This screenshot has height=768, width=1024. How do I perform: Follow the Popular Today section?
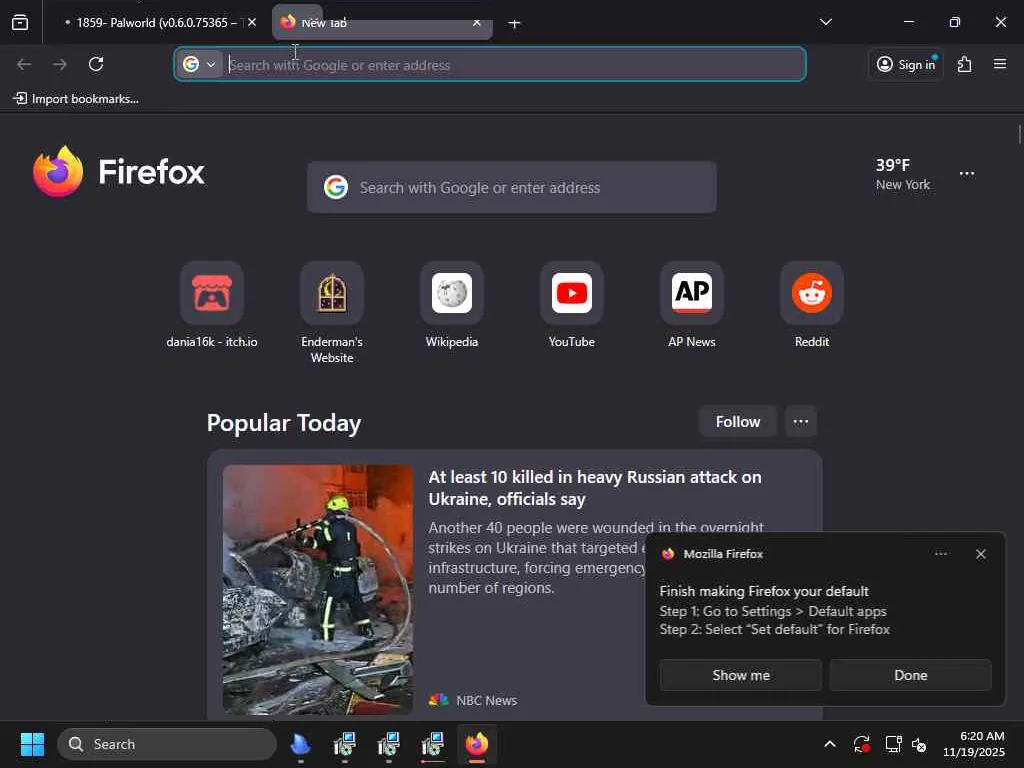[737, 421]
